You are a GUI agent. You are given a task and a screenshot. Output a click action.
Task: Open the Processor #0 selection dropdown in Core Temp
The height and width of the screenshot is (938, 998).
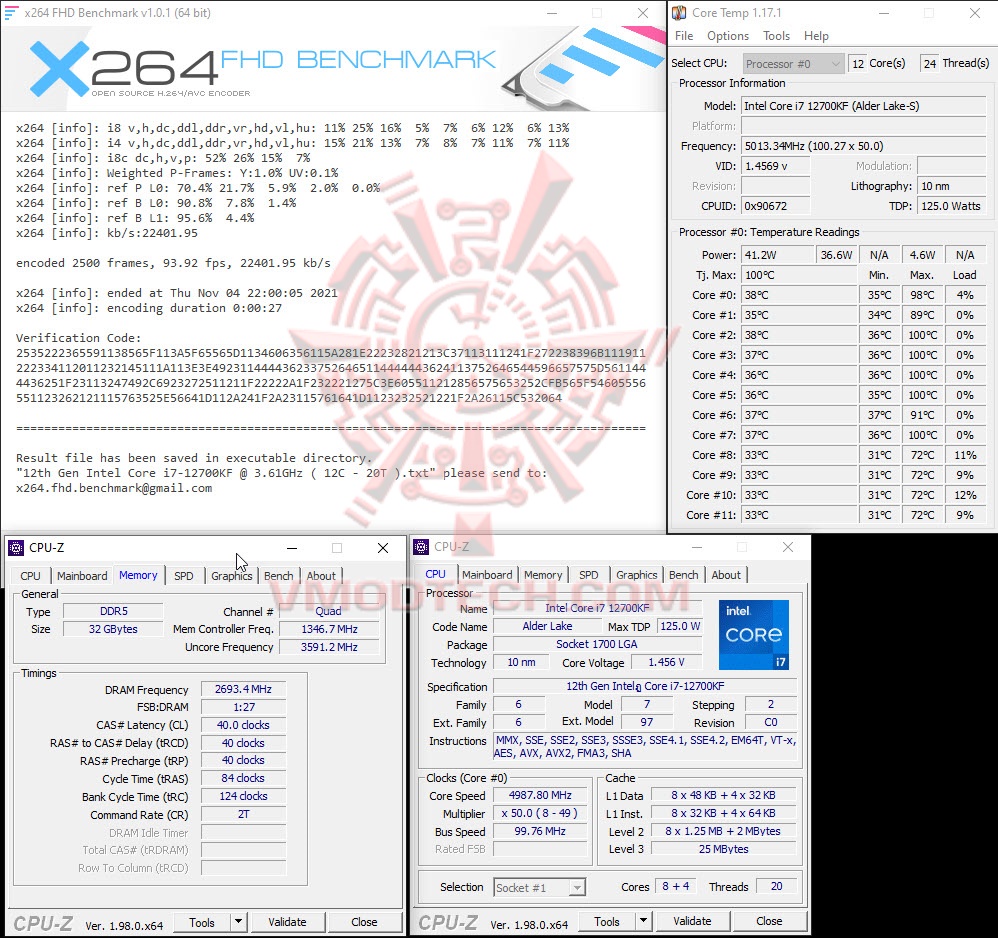tap(834, 63)
